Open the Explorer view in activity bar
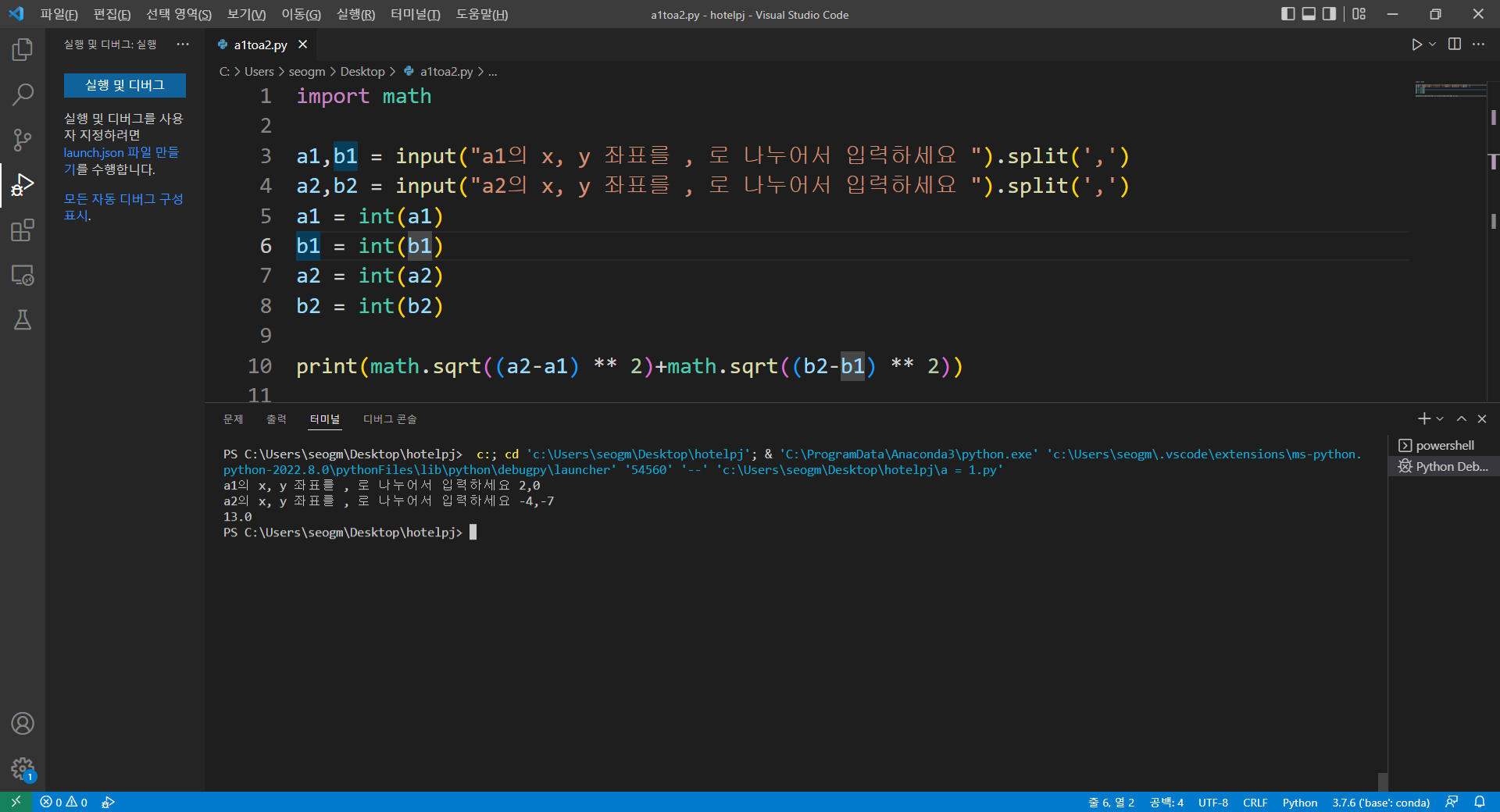 pos(23,50)
